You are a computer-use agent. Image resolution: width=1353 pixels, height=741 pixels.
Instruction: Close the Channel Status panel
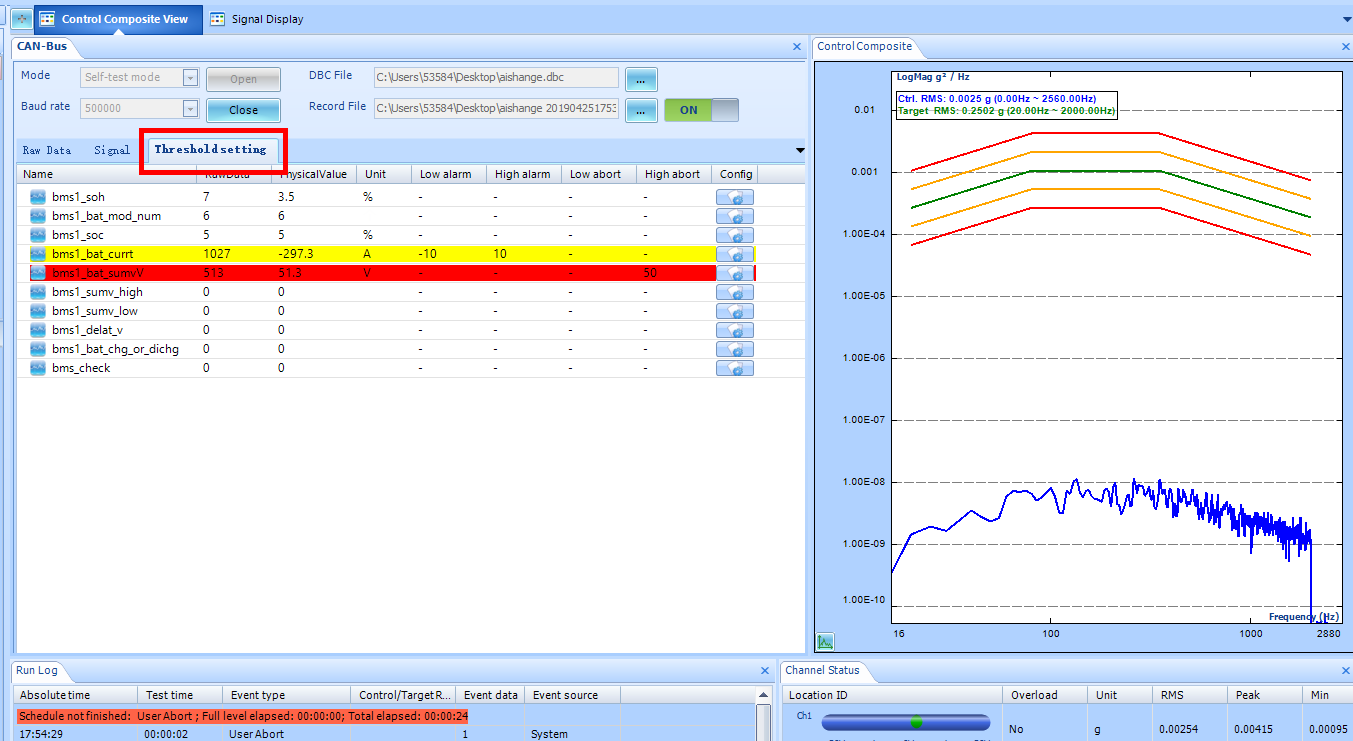tap(1345, 671)
